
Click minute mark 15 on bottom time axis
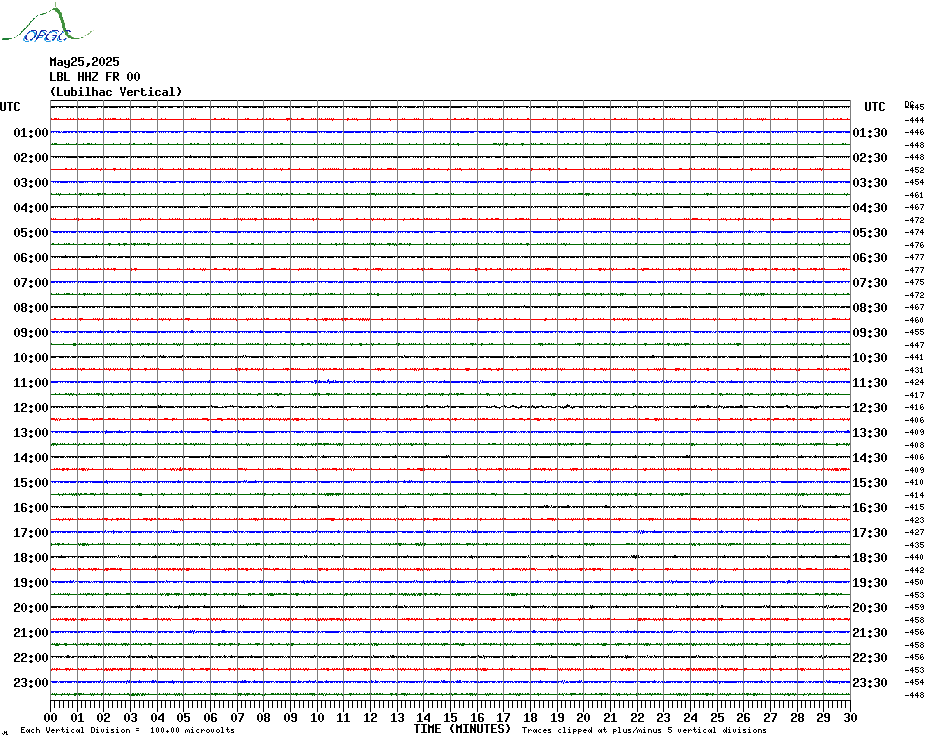pyautogui.click(x=451, y=717)
